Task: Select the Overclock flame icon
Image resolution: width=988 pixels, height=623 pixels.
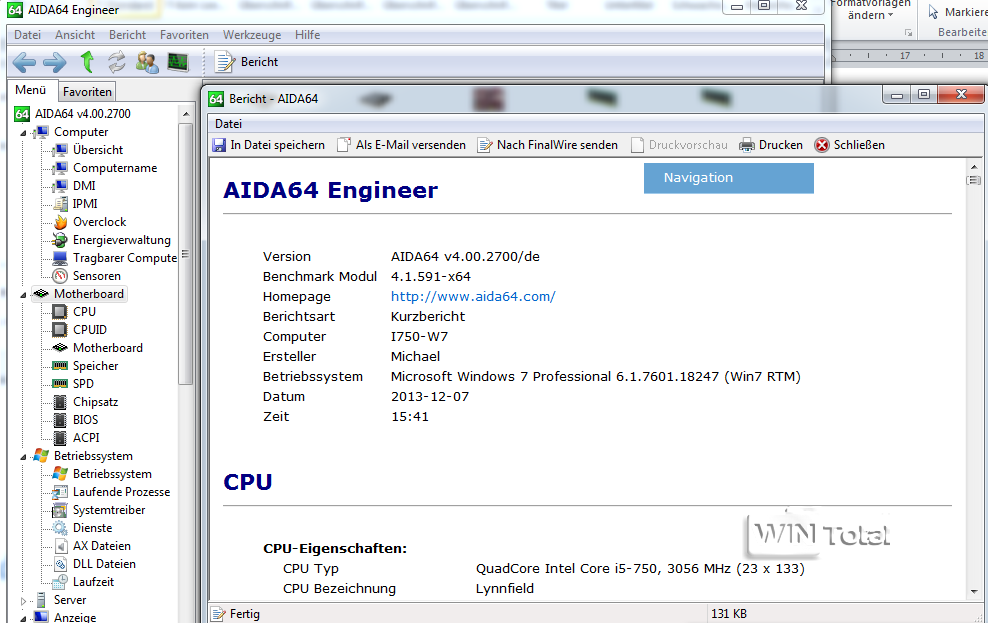Action: [x=60, y=222]
